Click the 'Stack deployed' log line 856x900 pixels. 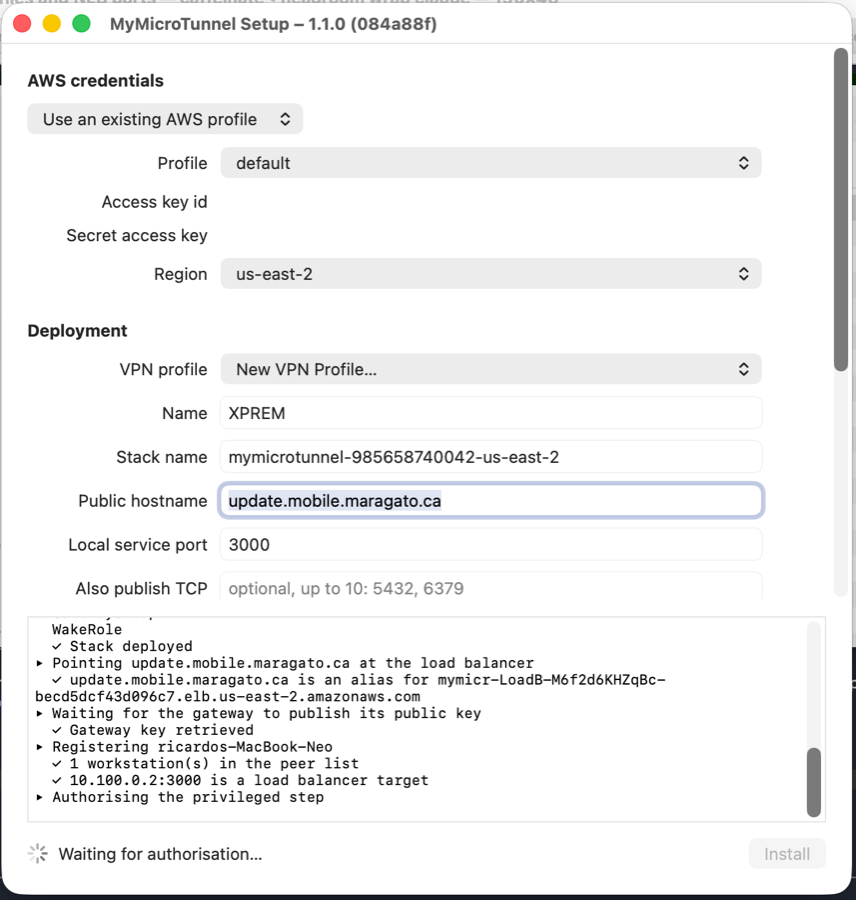coord(122,646)
